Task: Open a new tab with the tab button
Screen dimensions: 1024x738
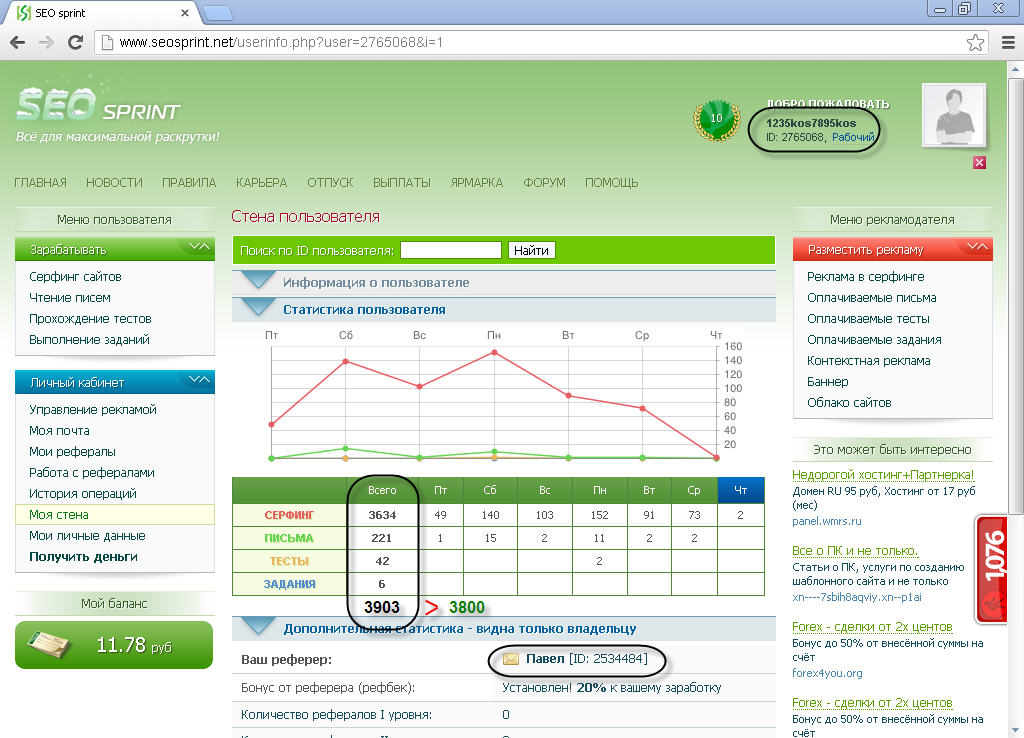Action: (x=217, y=13)
